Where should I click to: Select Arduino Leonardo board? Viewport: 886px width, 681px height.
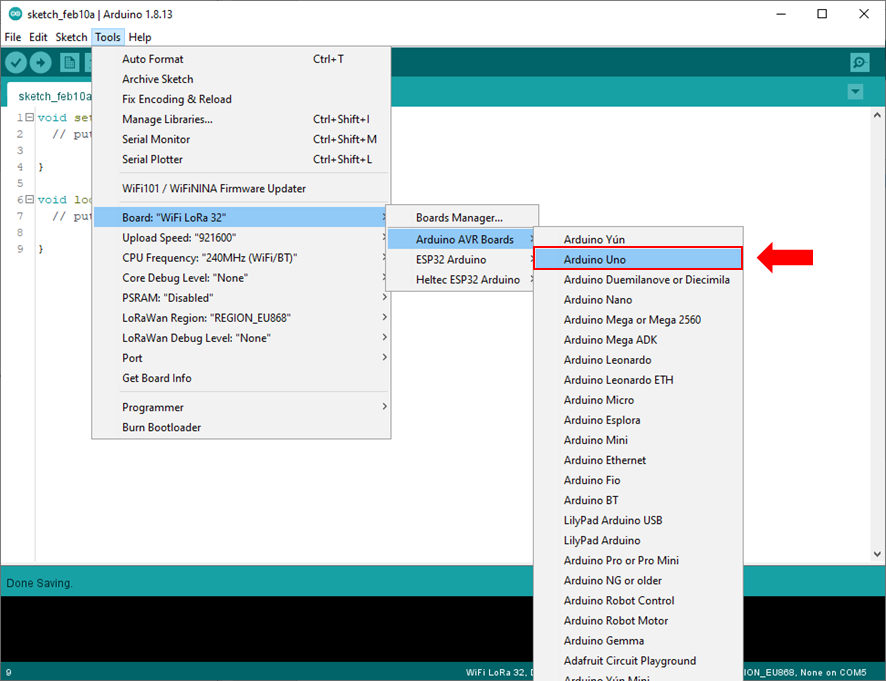coord(638,360)
